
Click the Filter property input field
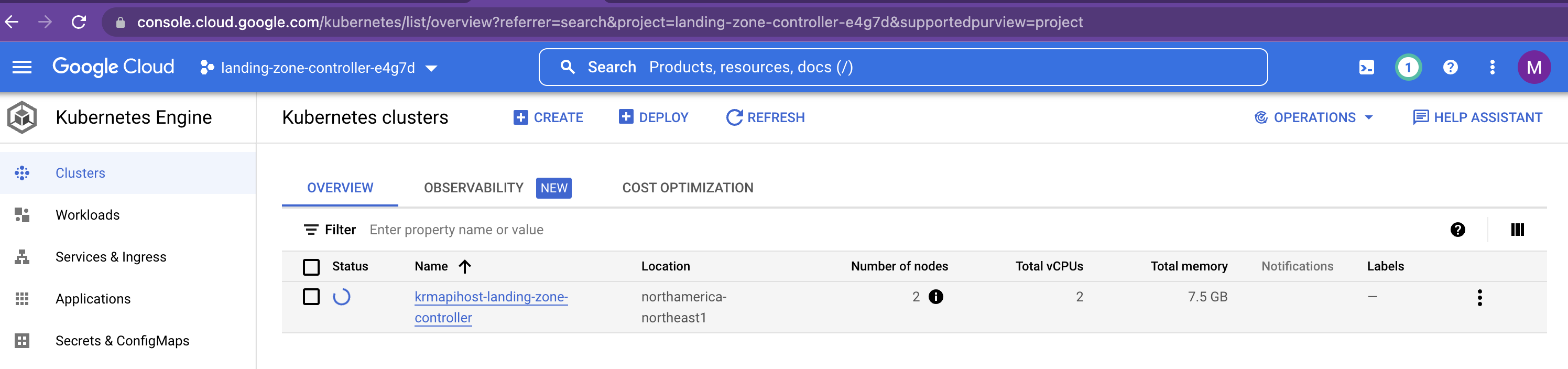click(548, 230)
